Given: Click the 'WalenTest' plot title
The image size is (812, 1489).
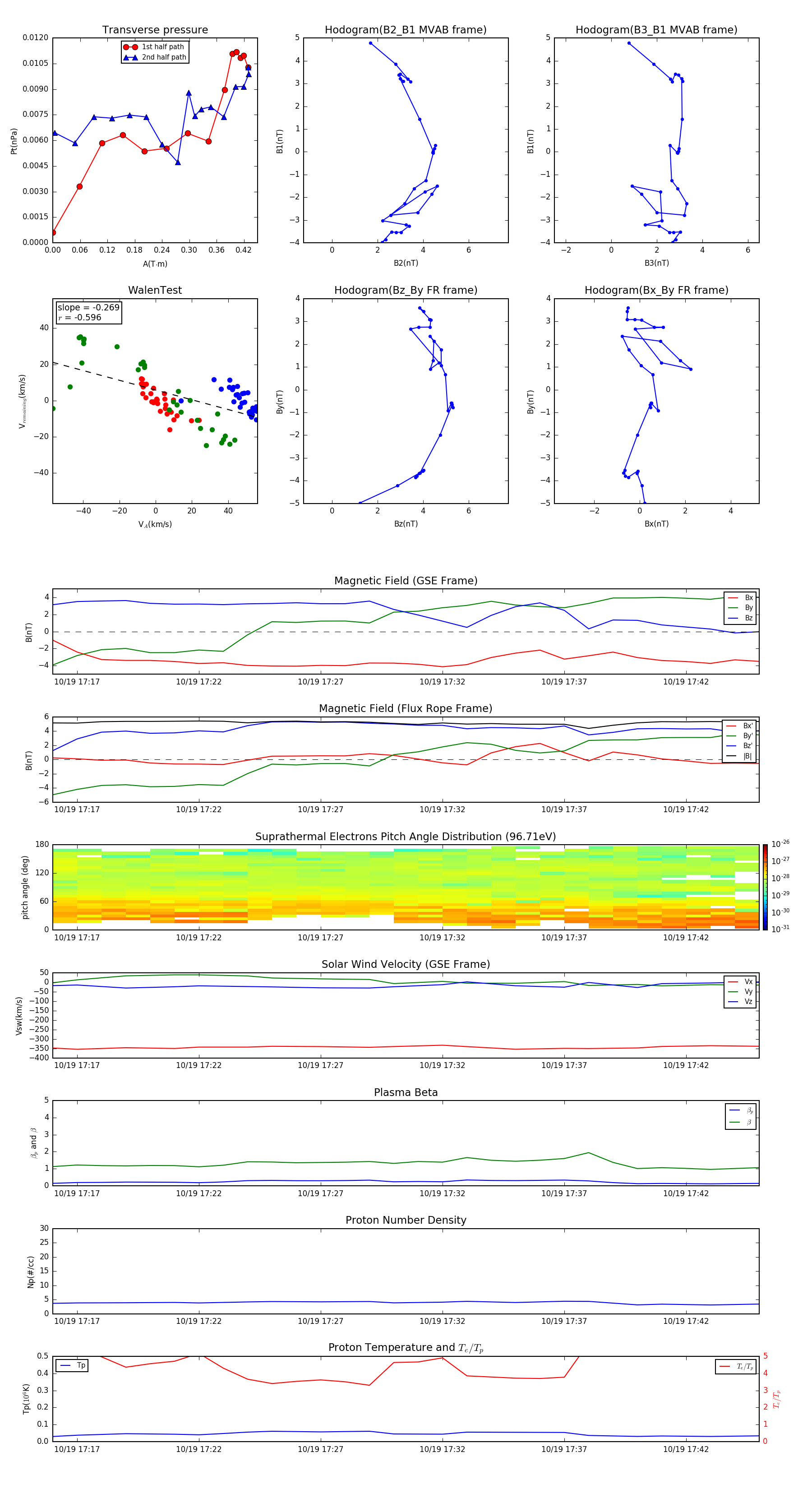Looking at the screenshot, I should click(x=155, y=290).
